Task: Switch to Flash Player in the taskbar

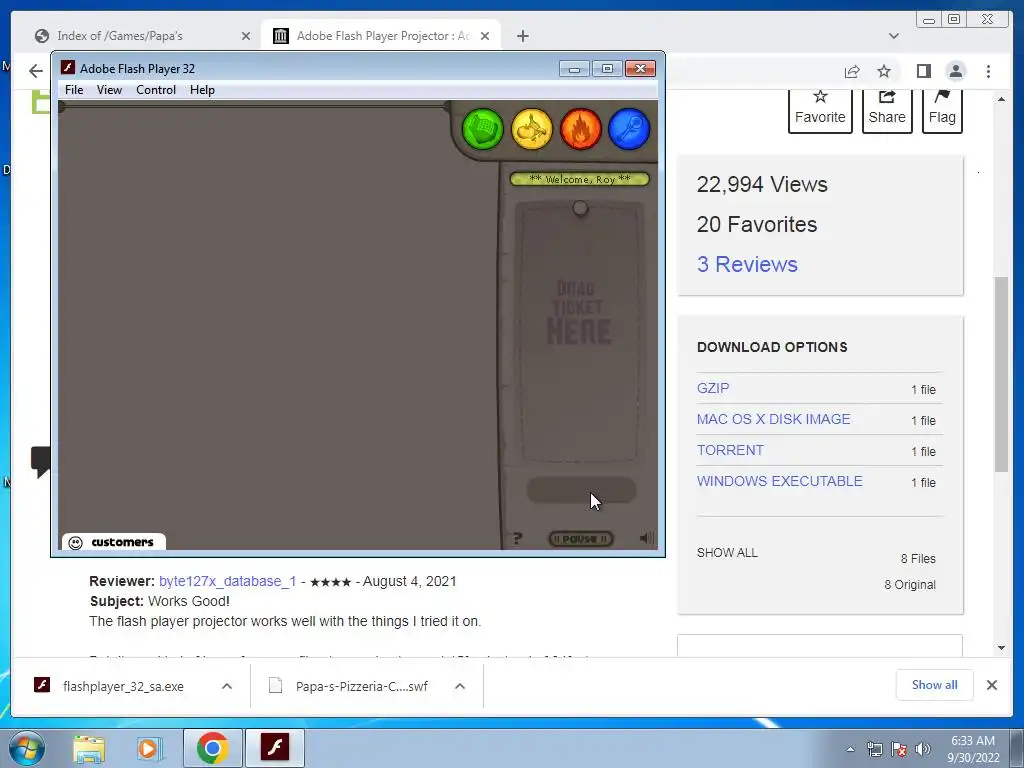Action: [x=274, y=748]
